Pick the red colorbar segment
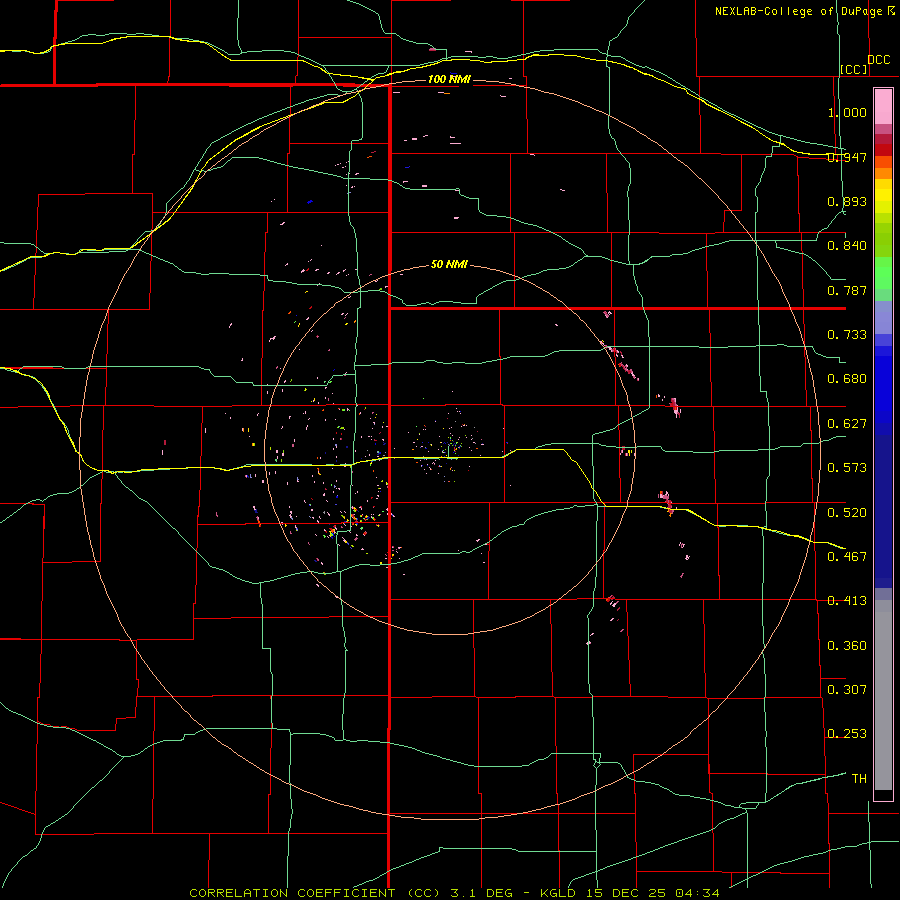 pos(883,150)
